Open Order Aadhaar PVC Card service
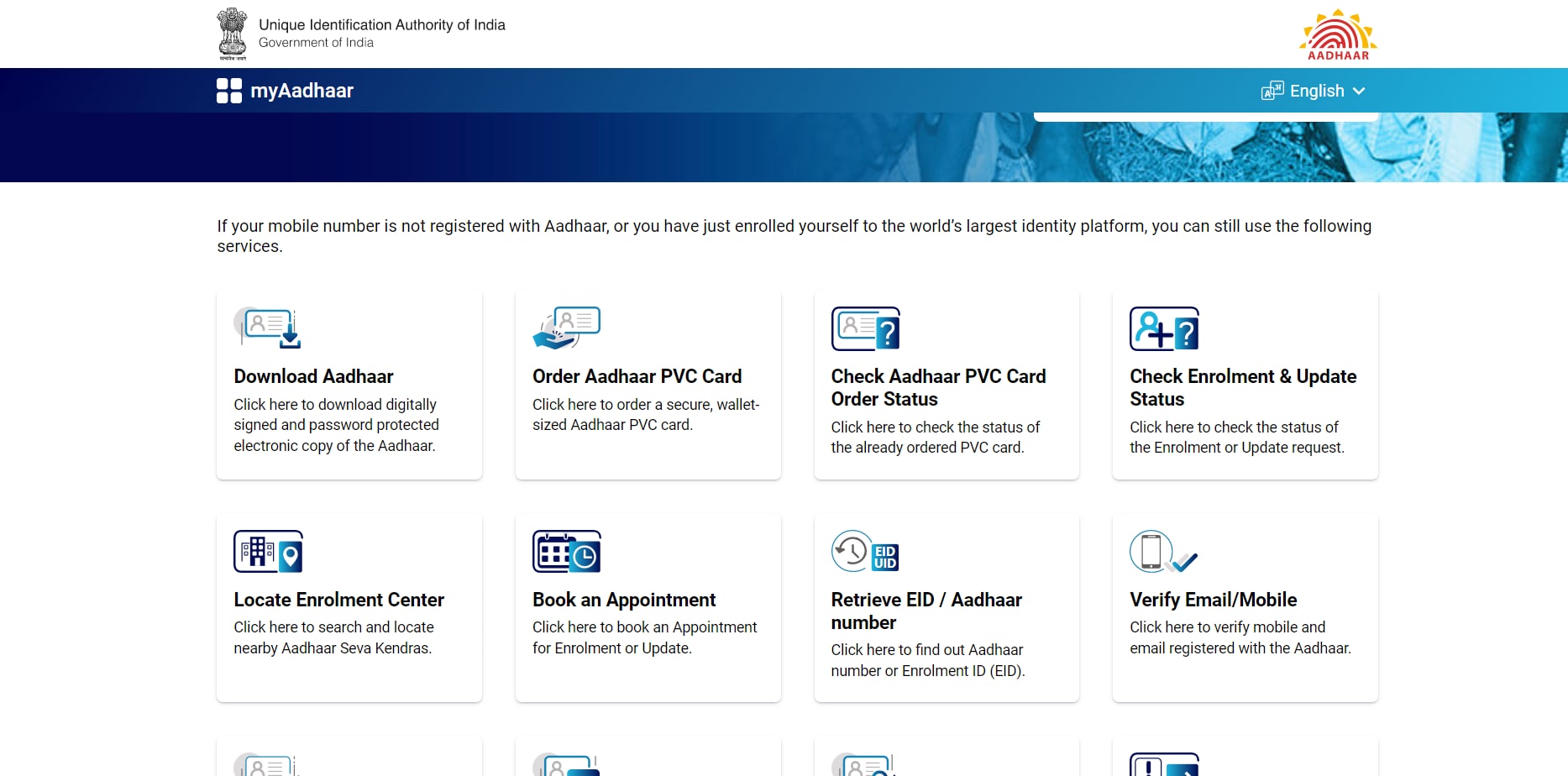This screenshot has height=776, width=1568. [x=648, y=385]
